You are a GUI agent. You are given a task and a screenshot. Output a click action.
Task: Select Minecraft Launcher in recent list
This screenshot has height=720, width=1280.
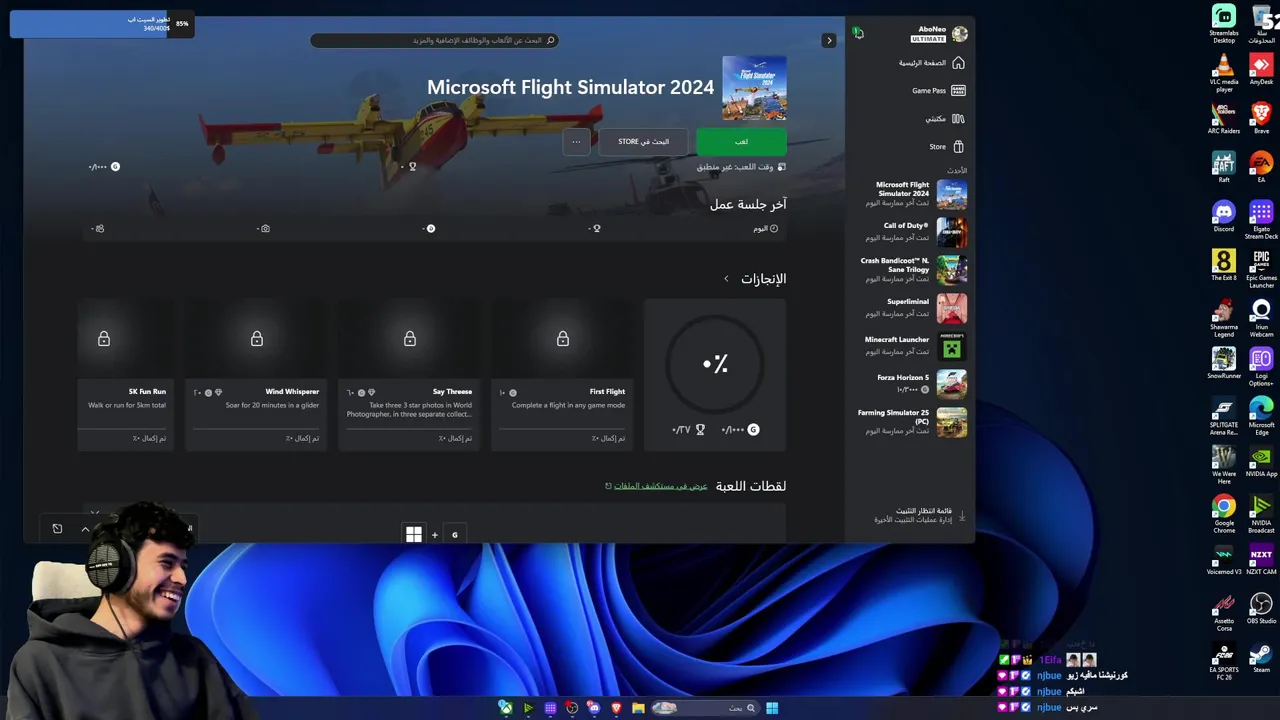[x=910, y=346]
